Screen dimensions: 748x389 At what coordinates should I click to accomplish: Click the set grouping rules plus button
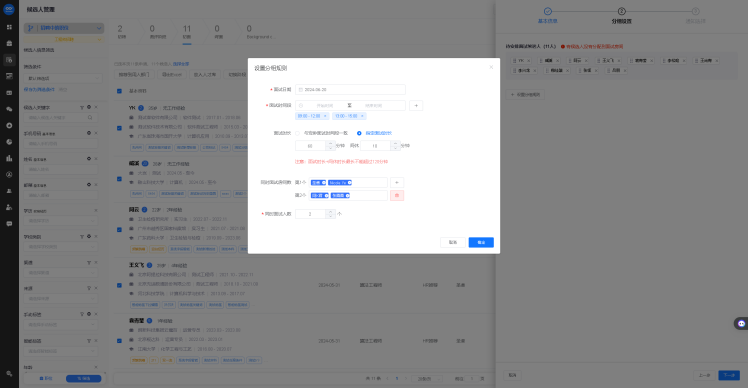click(x=525, y=95)
